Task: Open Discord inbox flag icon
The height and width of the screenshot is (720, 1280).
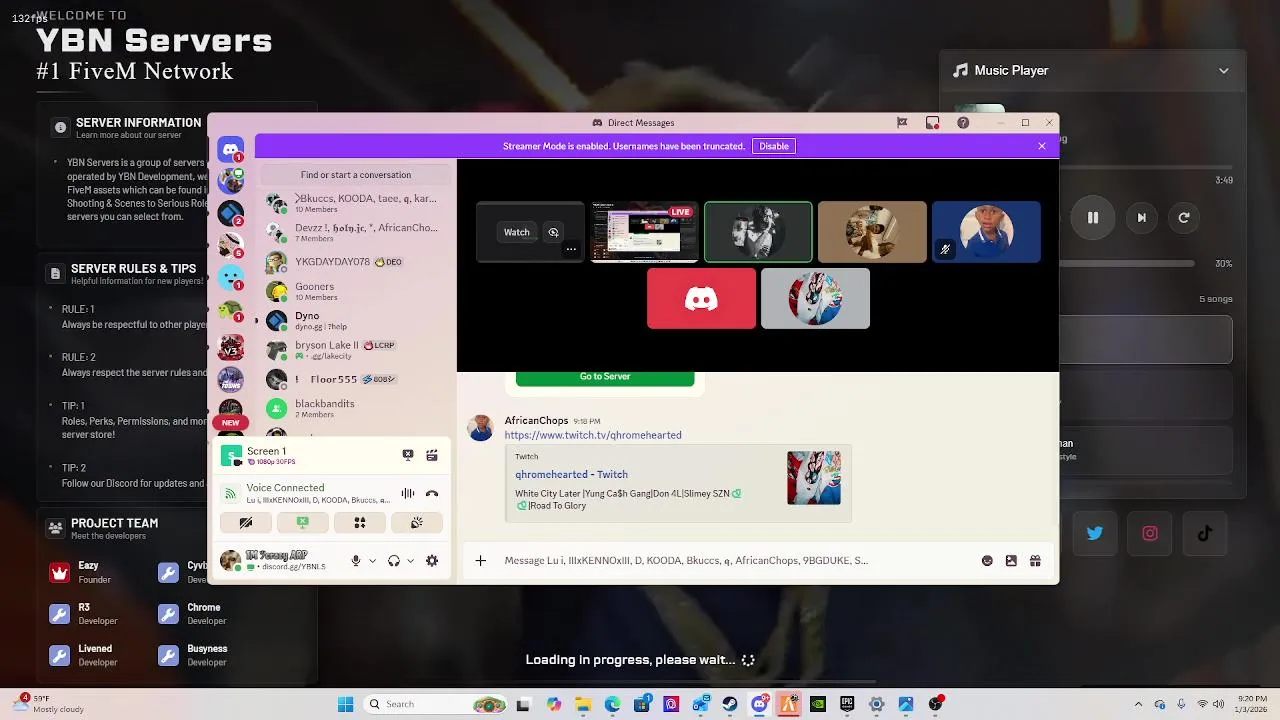Action: (x=902, y=123)
